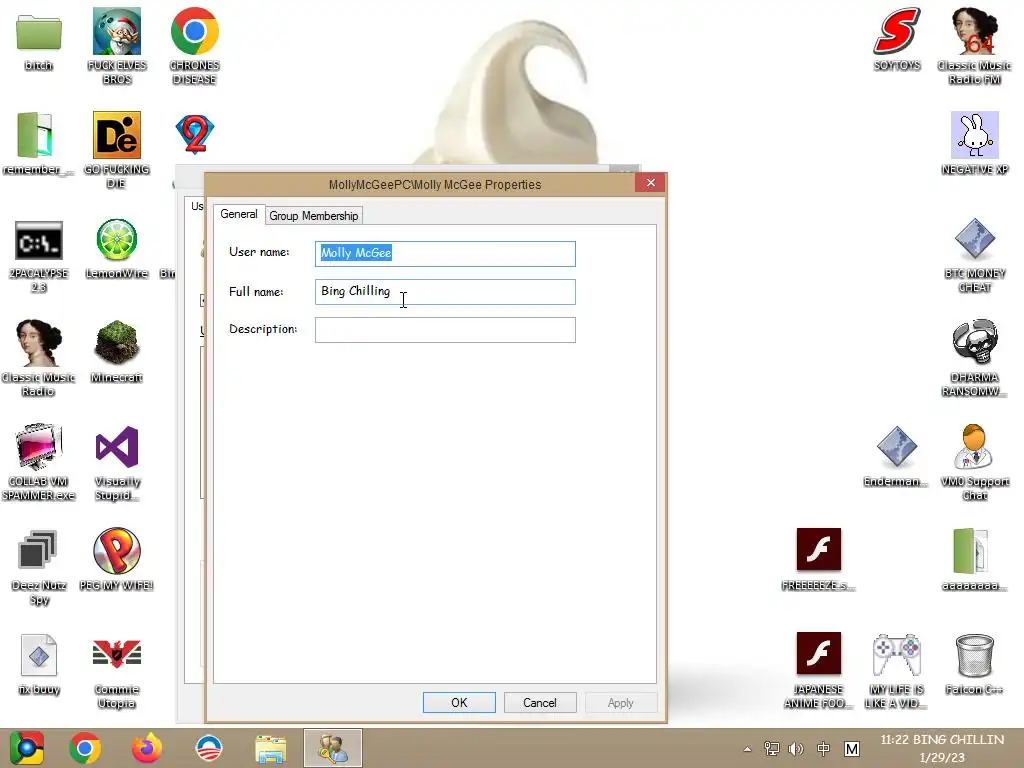Open the Classic Music Radio portrait icon

click(39, 343)
